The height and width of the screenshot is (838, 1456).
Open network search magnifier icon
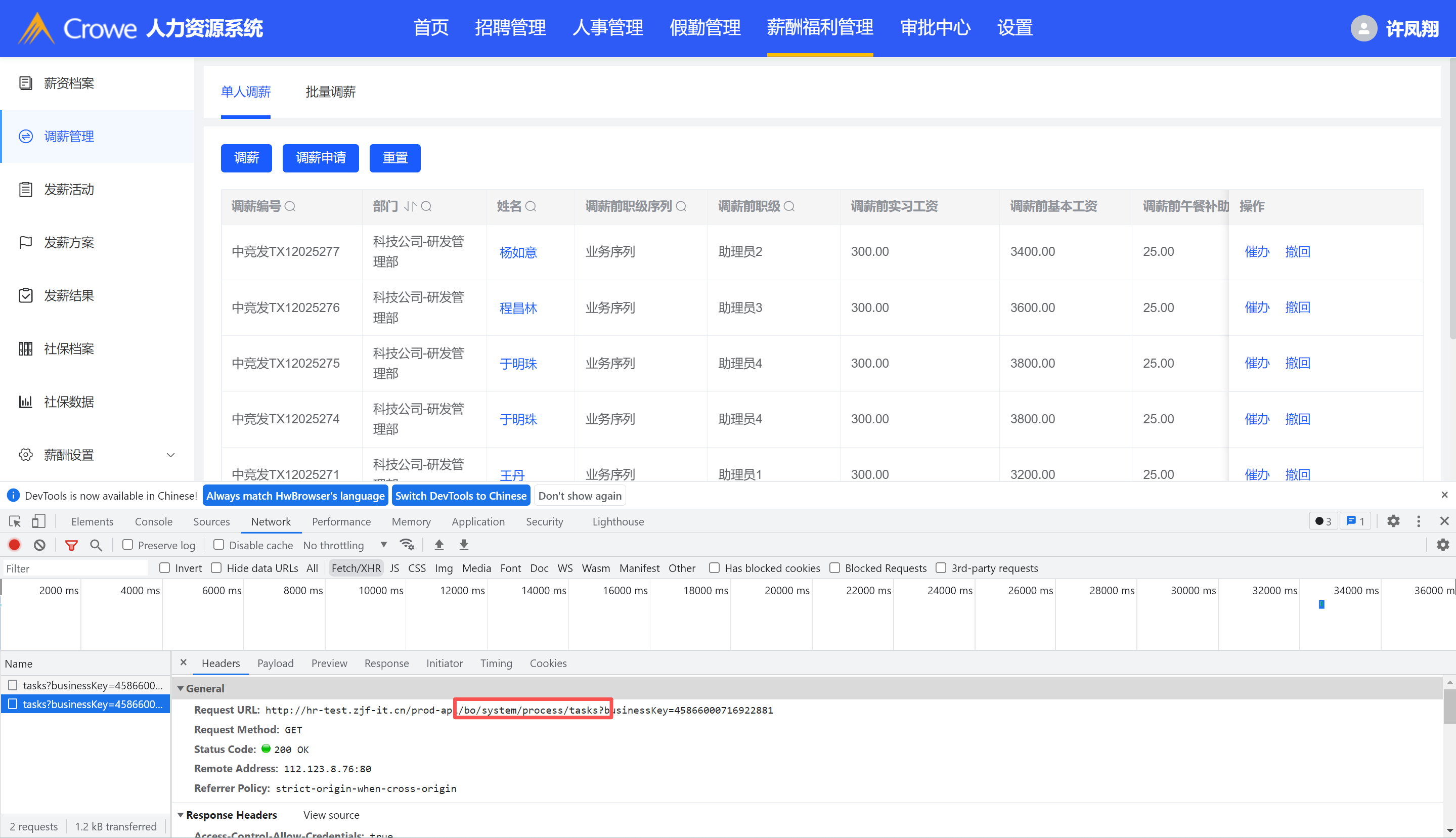point(96,545)
